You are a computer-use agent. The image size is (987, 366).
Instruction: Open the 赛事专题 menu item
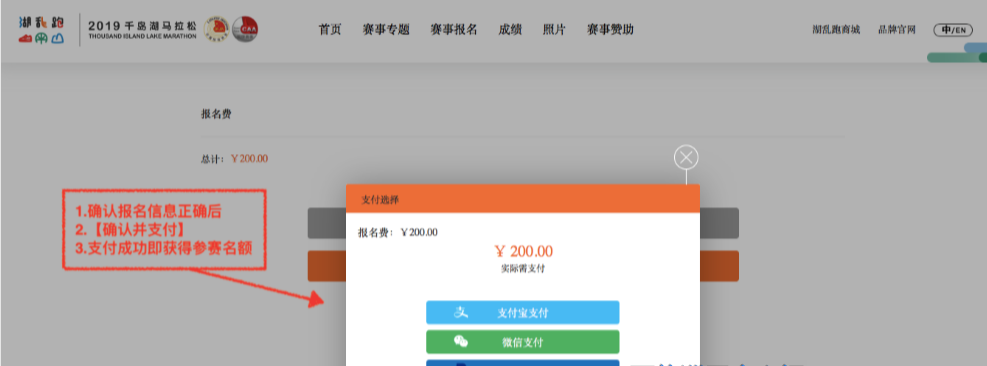click(386, 30)
